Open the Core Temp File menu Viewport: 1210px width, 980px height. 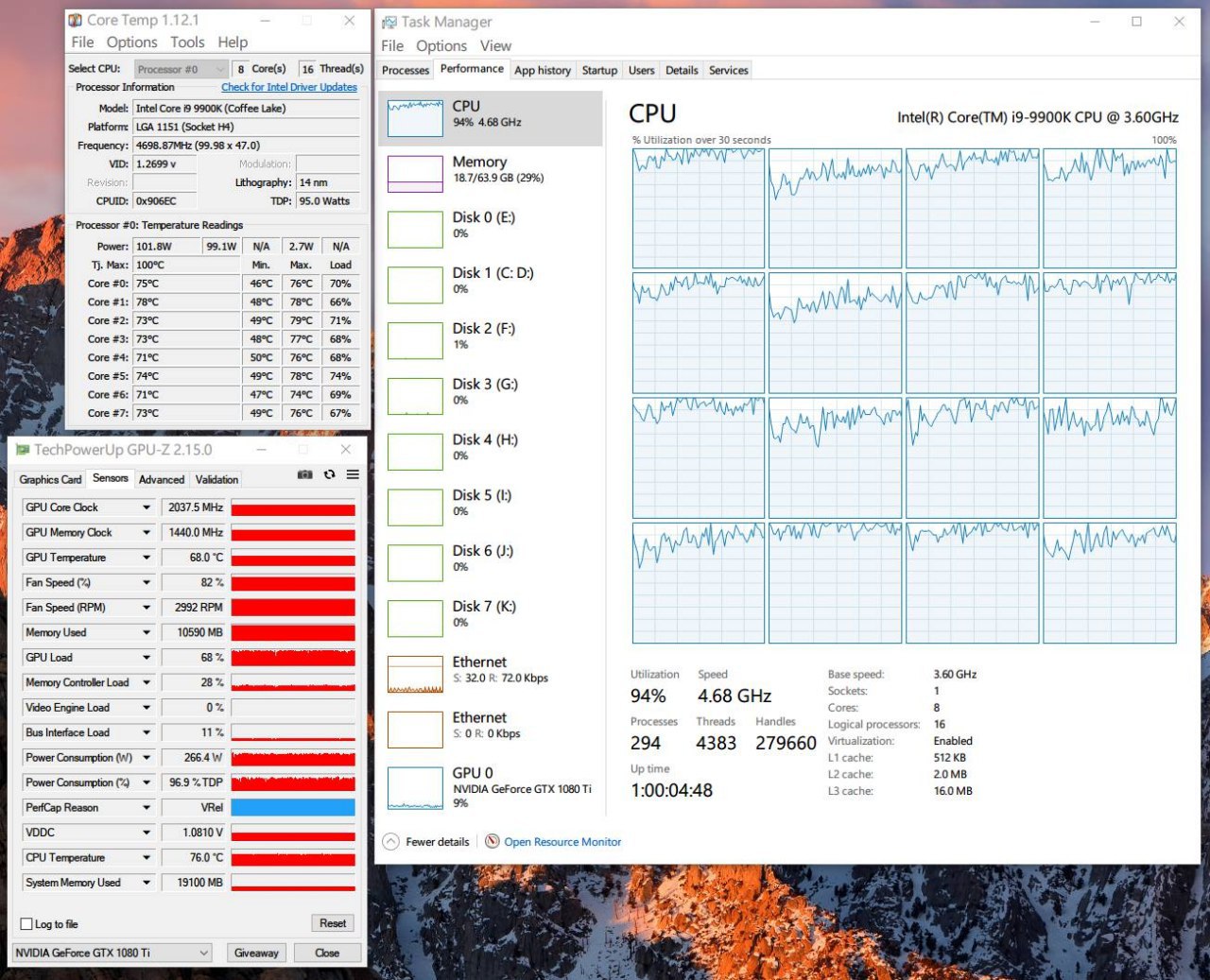[82, 43]
